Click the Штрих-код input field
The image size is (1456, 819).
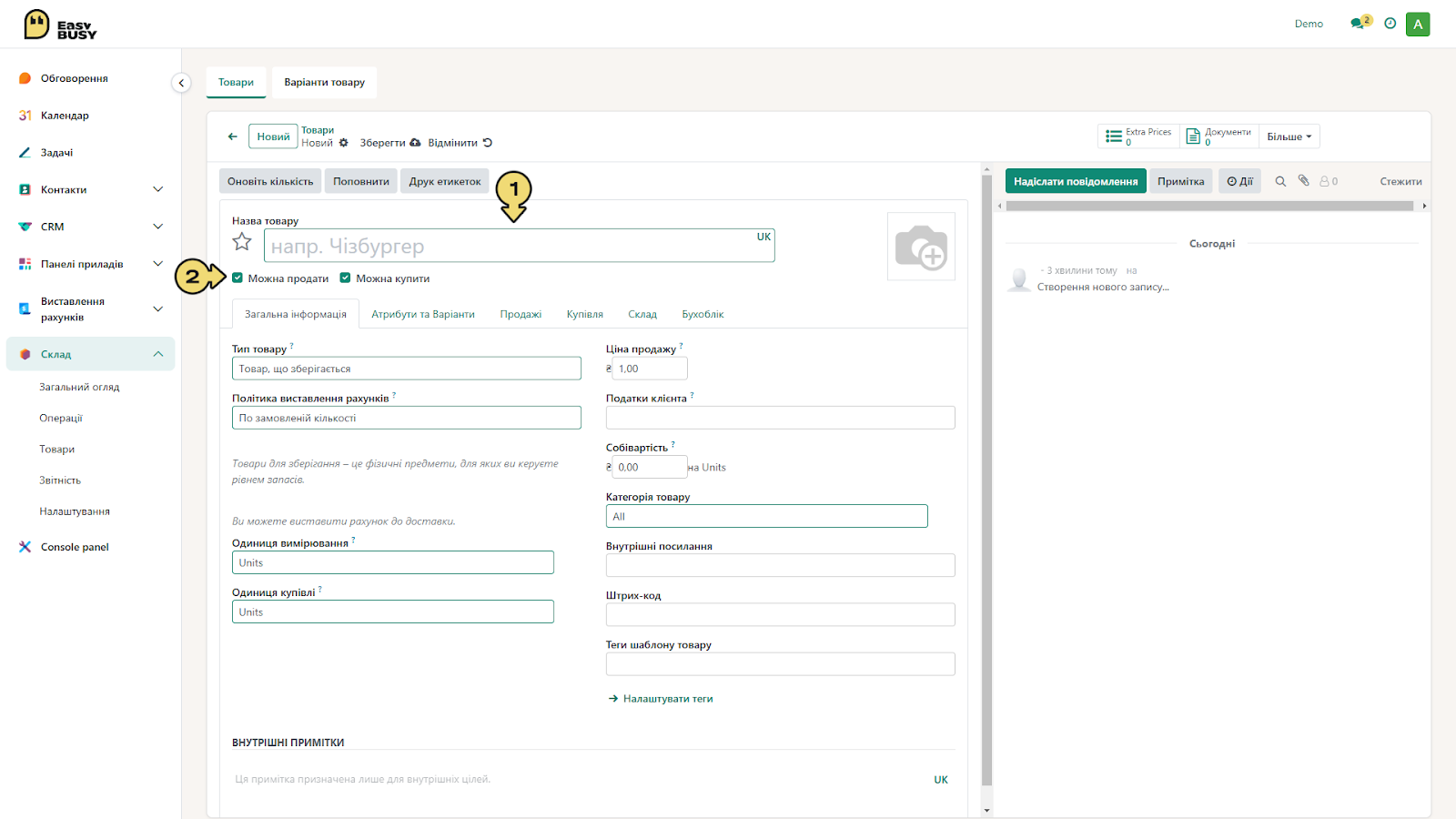(780, 614)
